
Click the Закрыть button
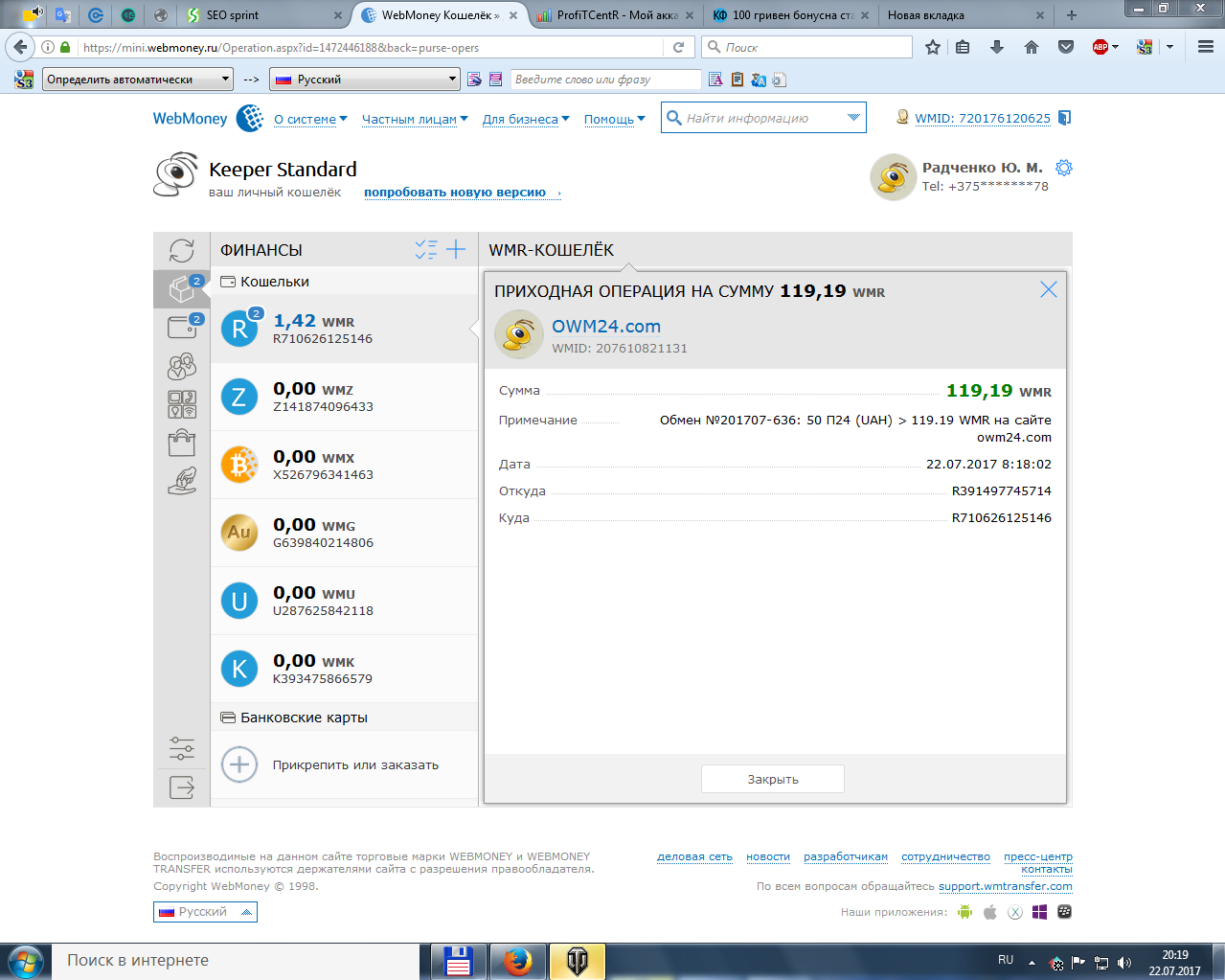(773, 779)
